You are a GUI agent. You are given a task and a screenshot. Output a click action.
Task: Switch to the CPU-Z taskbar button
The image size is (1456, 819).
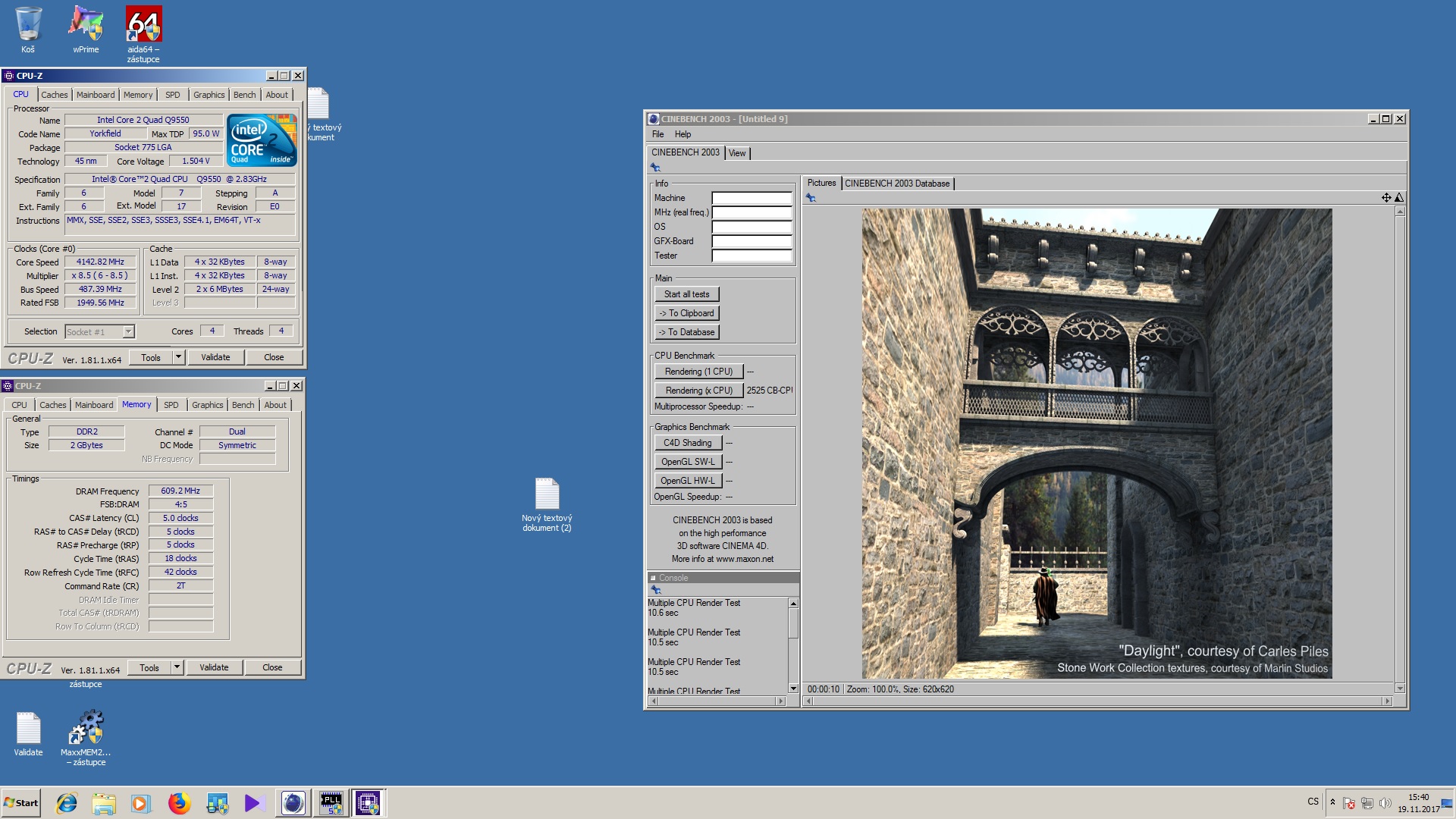pos(369,803)
